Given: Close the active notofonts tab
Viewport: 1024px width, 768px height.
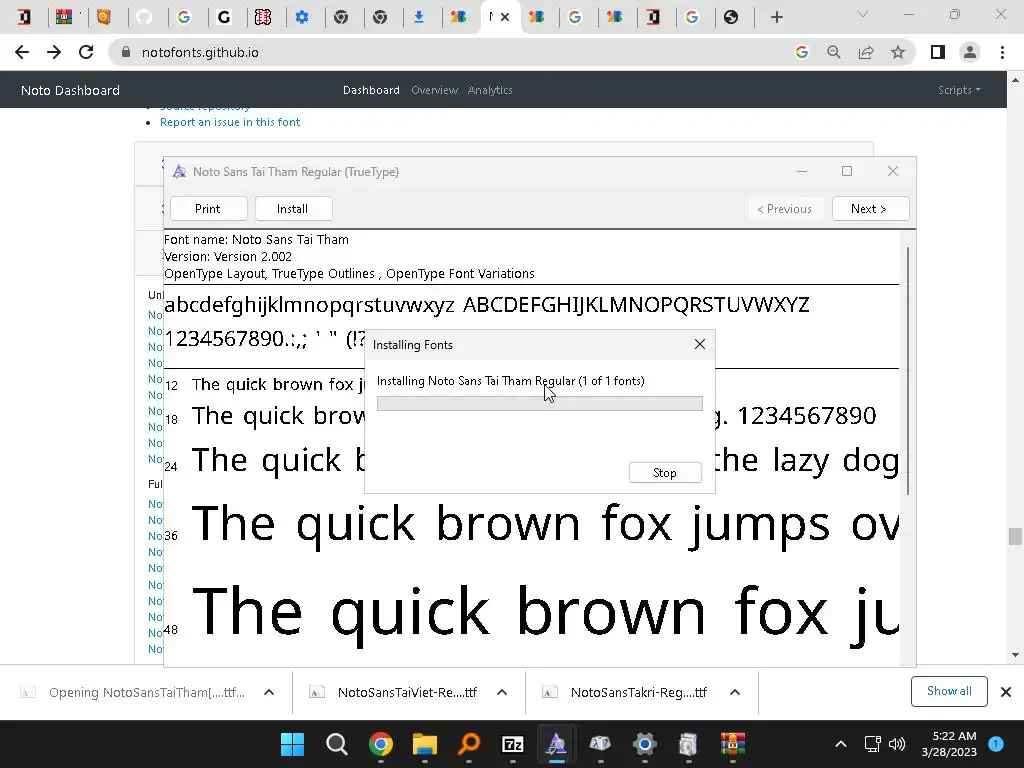Looking at the screenshot, I should click(505, 17).
